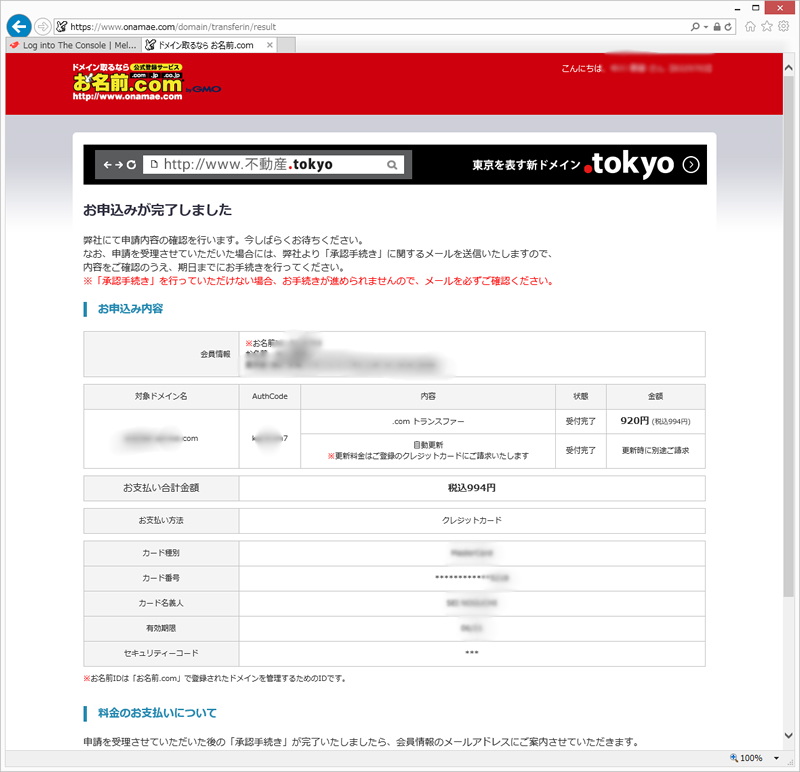
Task: Click the 金額 column header
Action: click(656, 396)
